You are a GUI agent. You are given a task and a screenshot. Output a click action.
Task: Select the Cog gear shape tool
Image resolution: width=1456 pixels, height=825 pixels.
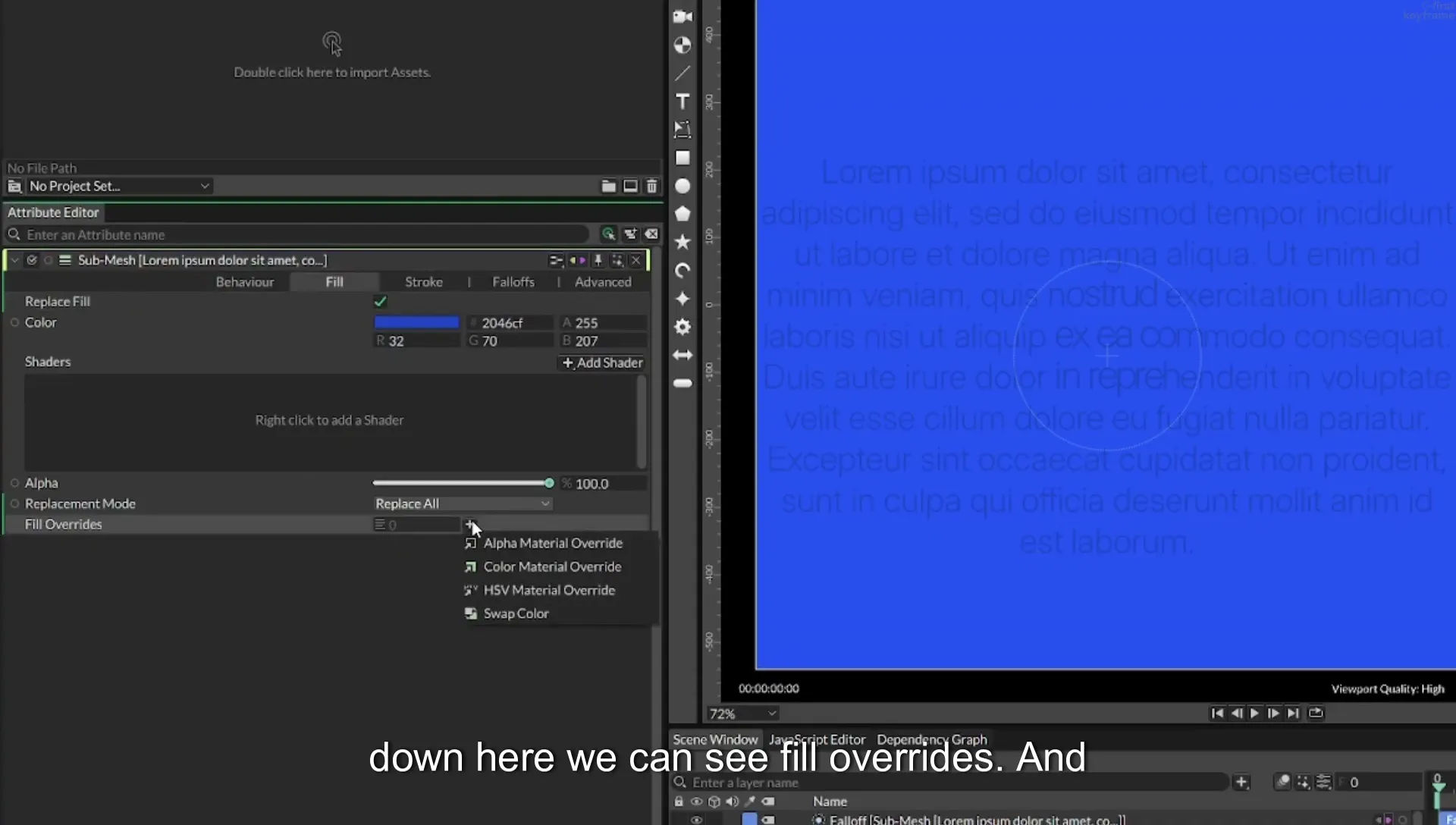[682, 327]
